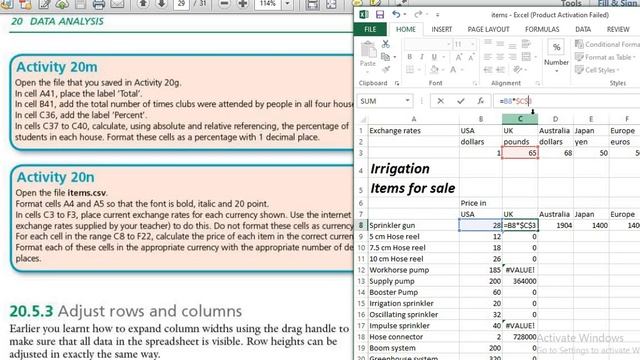
Task: Open the Name Box dropdown showing SUM
Action: point(407,101)
